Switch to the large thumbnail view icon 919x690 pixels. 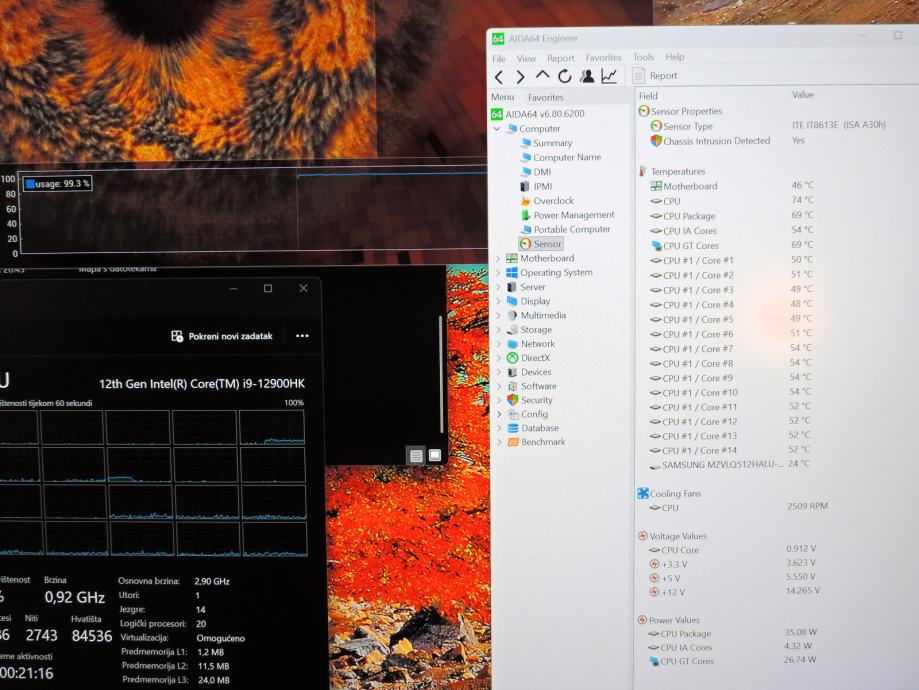(x=435, y=455)
